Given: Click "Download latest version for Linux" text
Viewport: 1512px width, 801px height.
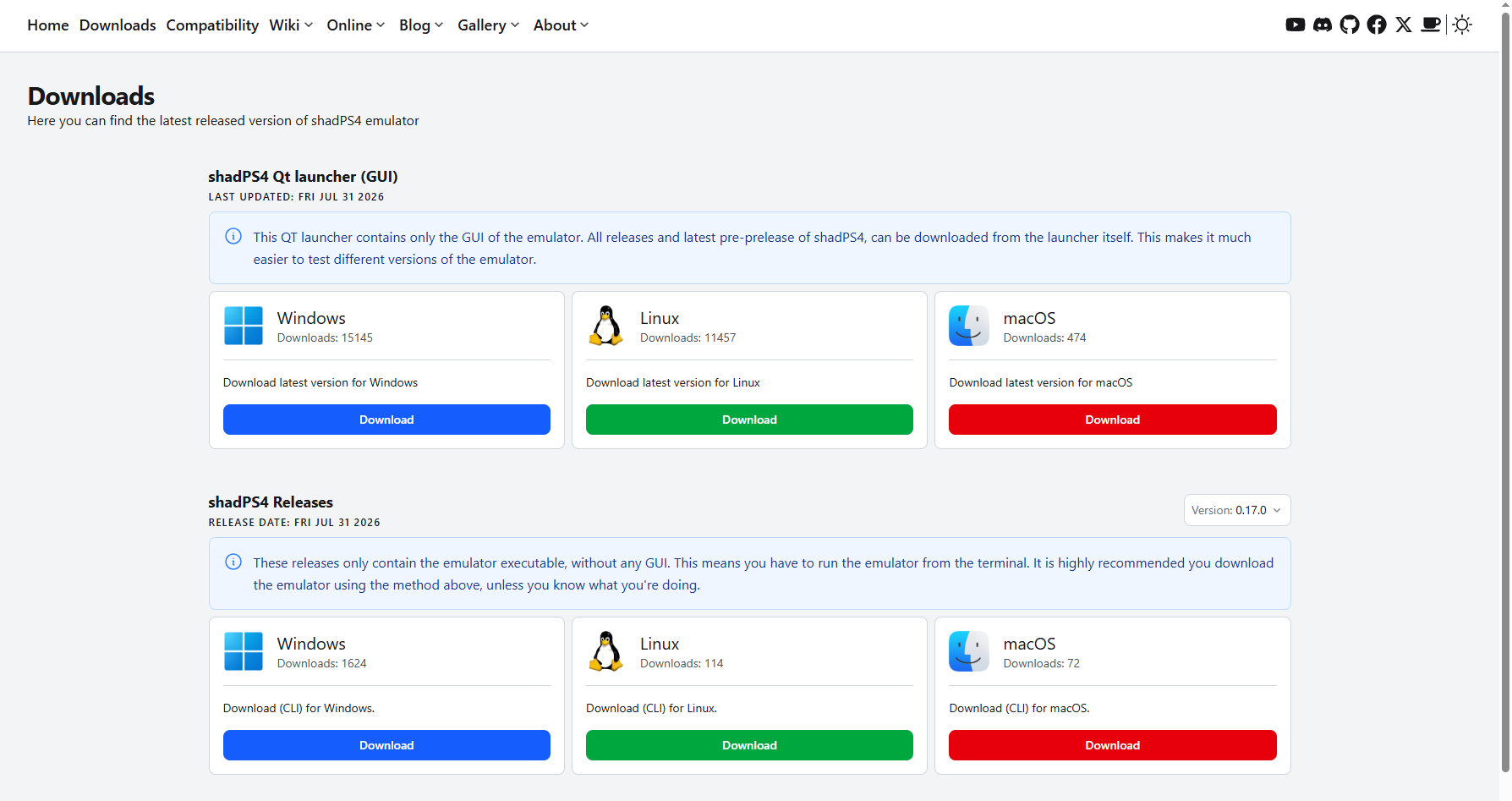Looking at the screenshot, I should (x=673, y=383).
